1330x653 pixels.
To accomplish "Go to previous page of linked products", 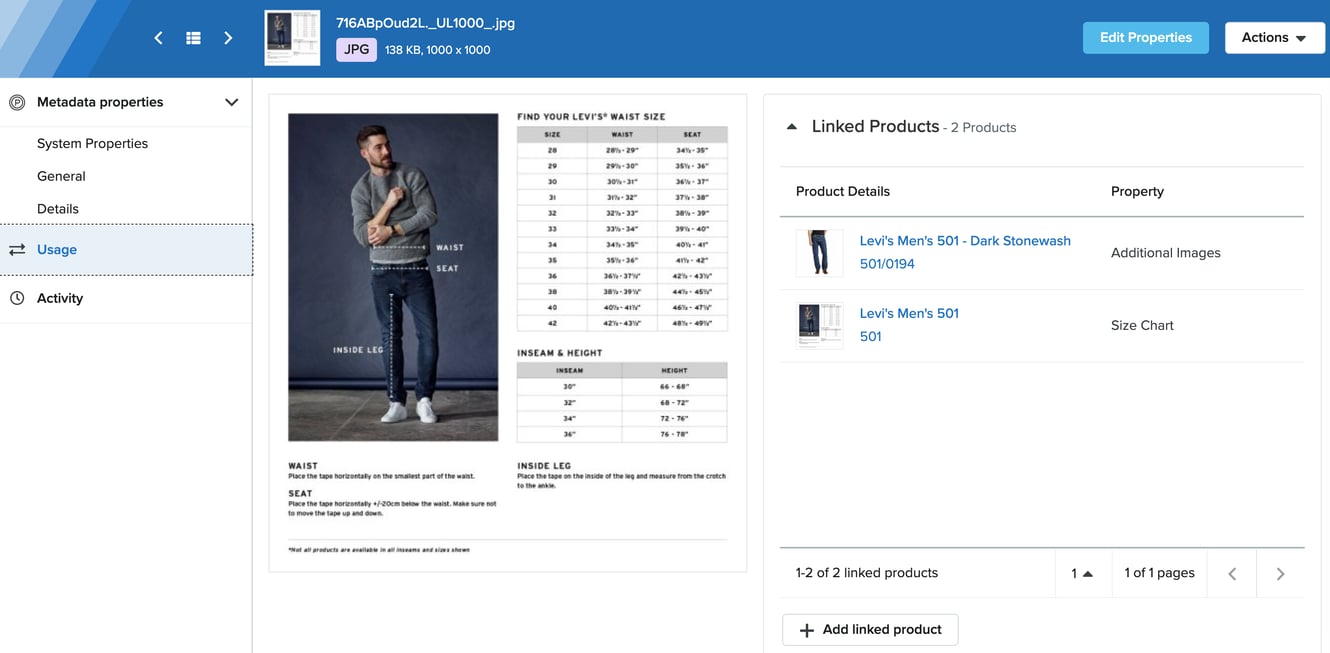I will [1232, 574].
